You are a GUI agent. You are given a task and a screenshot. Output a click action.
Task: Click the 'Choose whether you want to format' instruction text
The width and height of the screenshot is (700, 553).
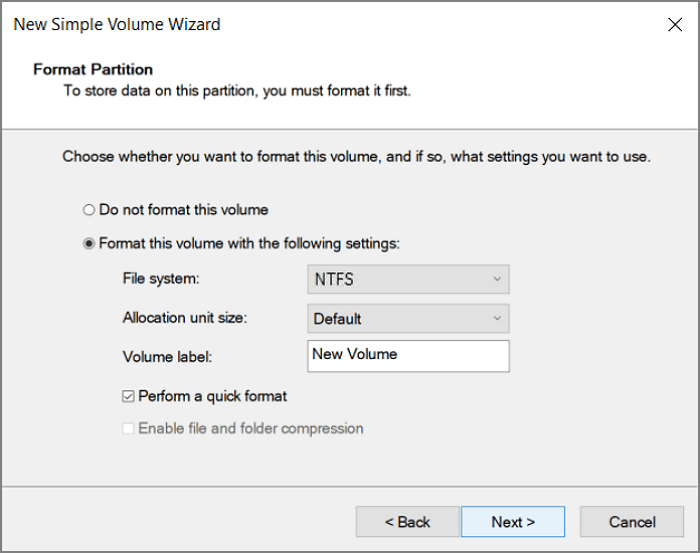click(x=356, y=157)
